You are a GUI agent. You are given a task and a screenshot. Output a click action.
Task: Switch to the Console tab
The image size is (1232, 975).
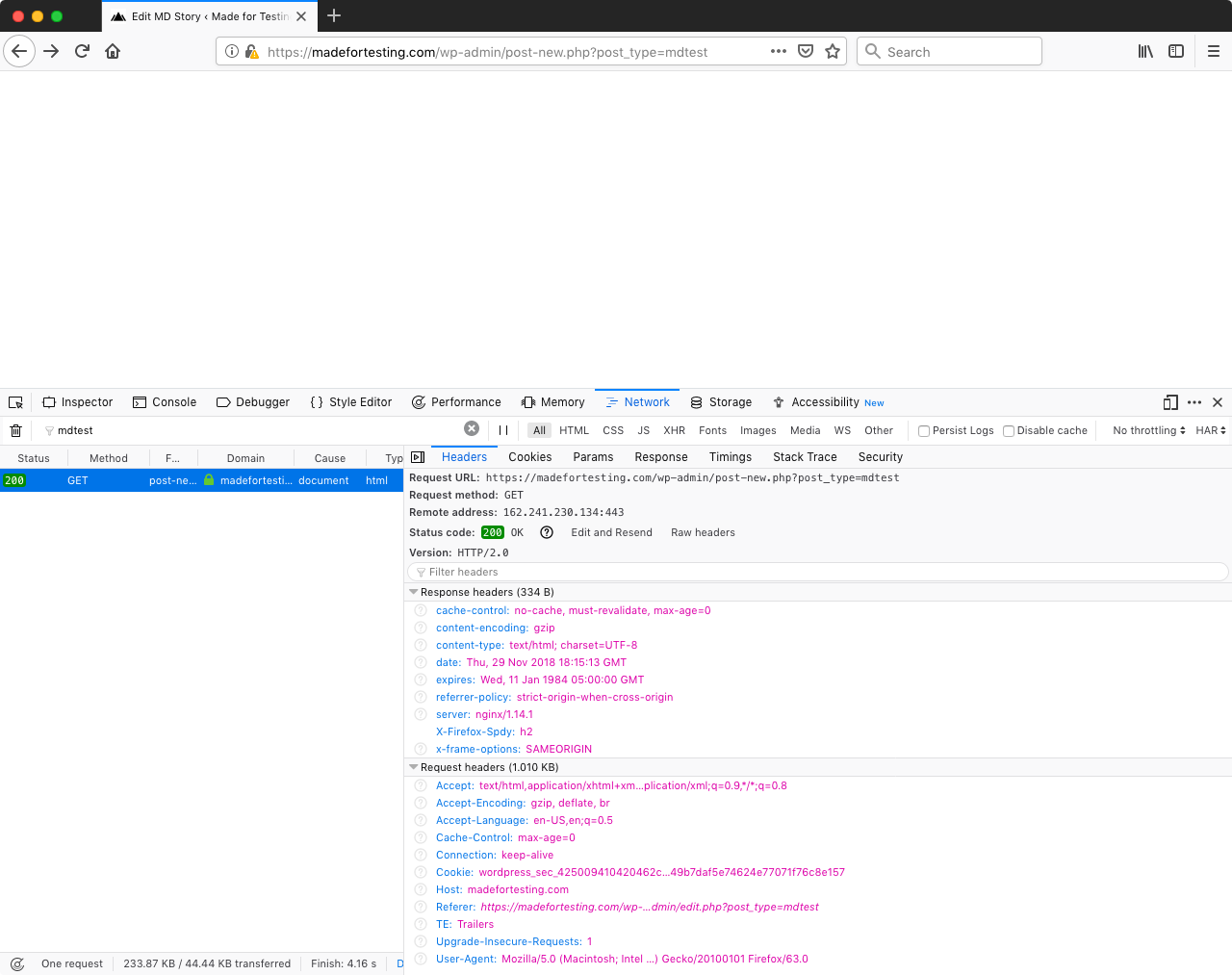(165, 402)
